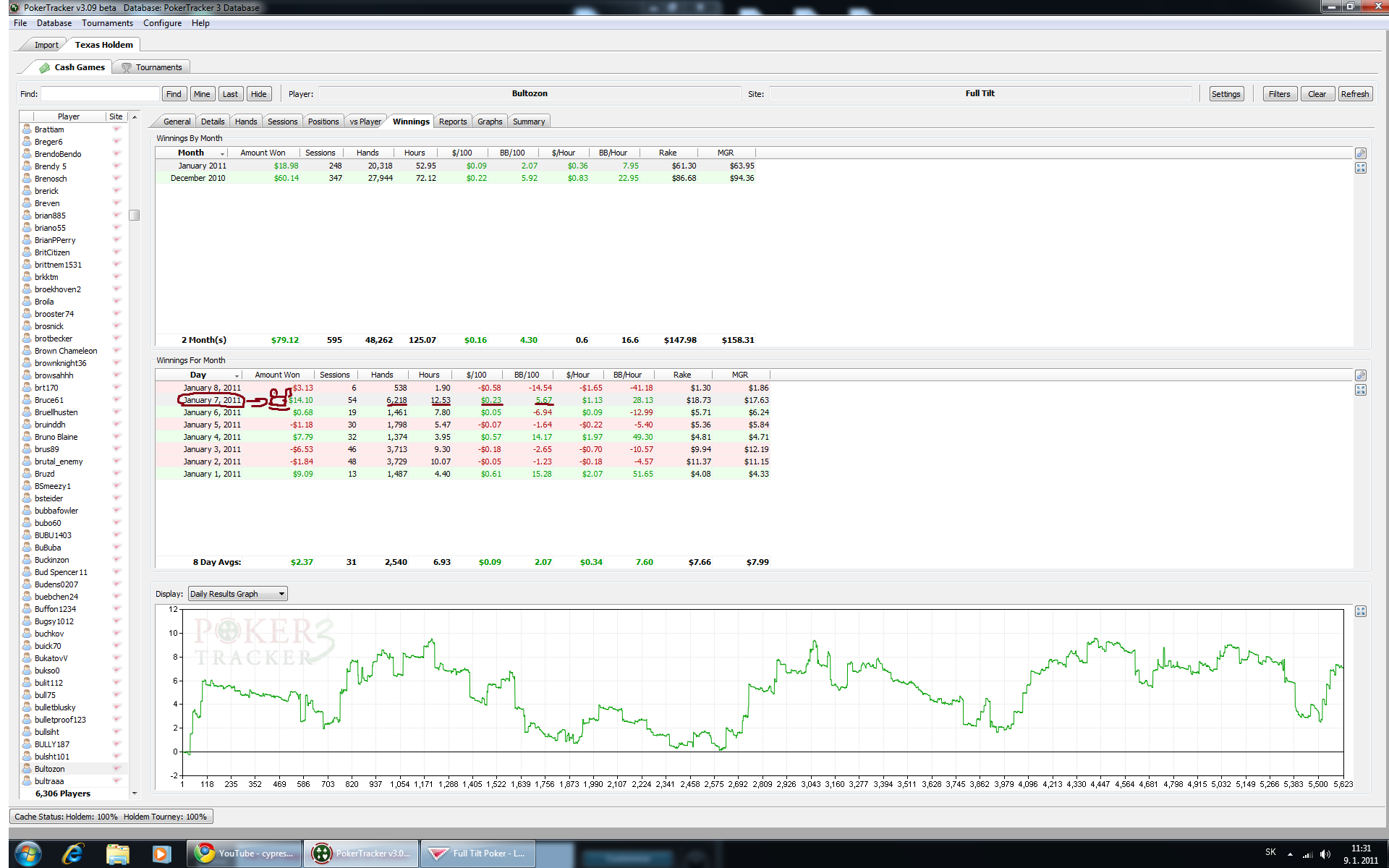Click the network signal tray icon
This screenshot has width=1389, height=868.
(x=1308, y=854)
